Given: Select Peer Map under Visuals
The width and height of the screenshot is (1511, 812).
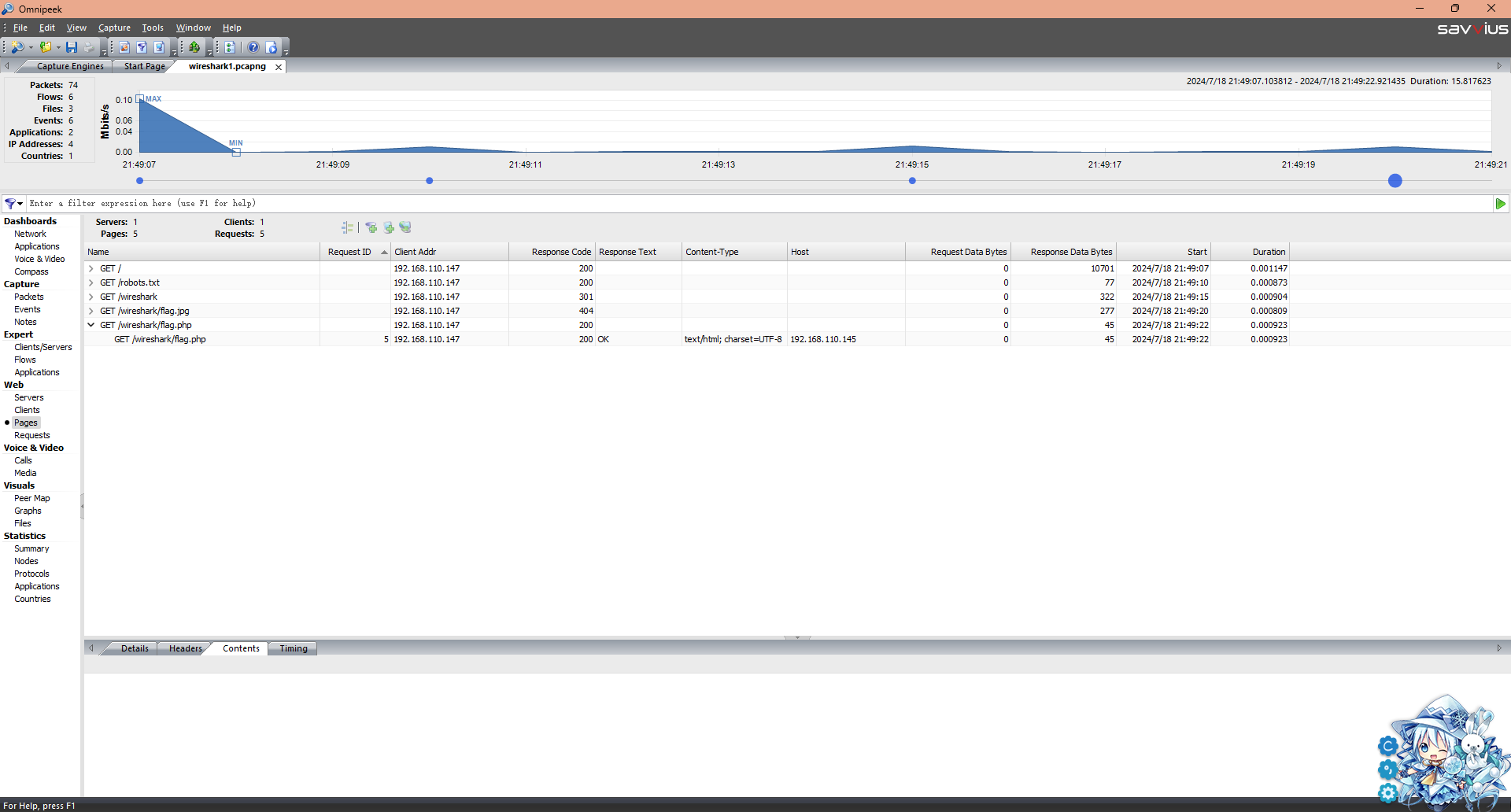Looking at the screenshot, I should (31, 498).
